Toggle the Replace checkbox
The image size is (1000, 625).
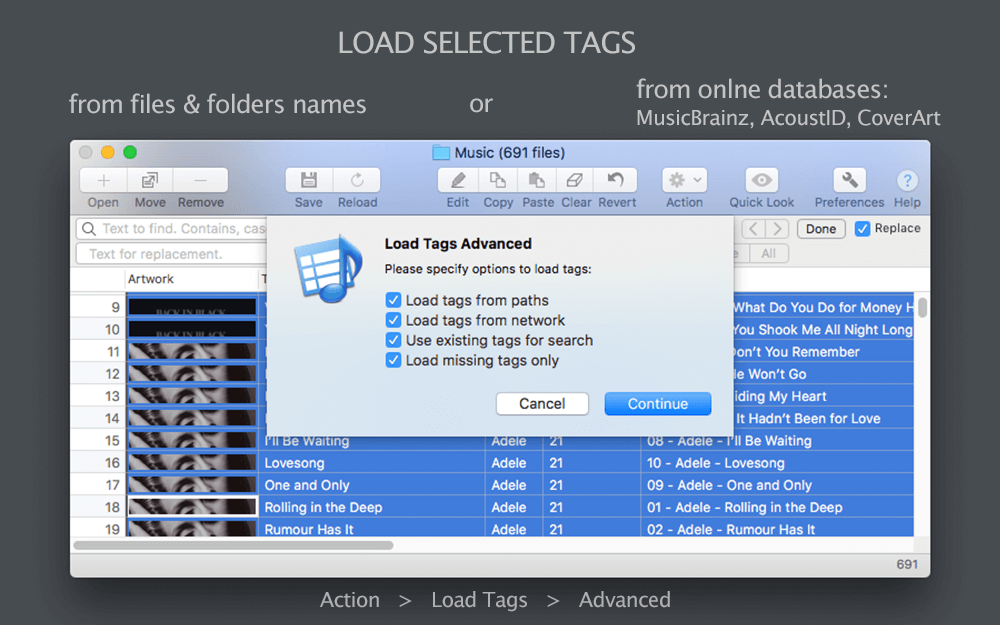(x=863, y=229)
